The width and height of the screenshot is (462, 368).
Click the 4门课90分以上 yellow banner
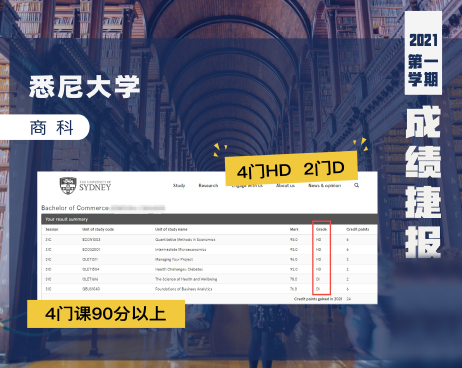[106, 314]
